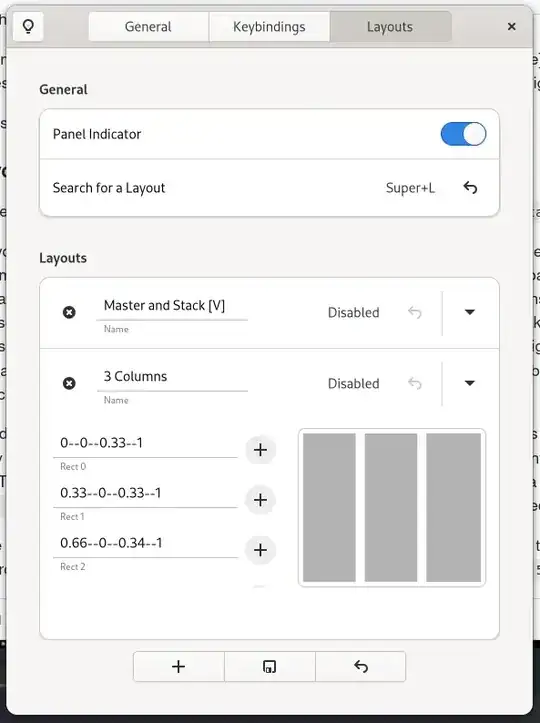Remove the 3 Columns layout entry
This screenshot has height=723, width=540.
(69, 383)
